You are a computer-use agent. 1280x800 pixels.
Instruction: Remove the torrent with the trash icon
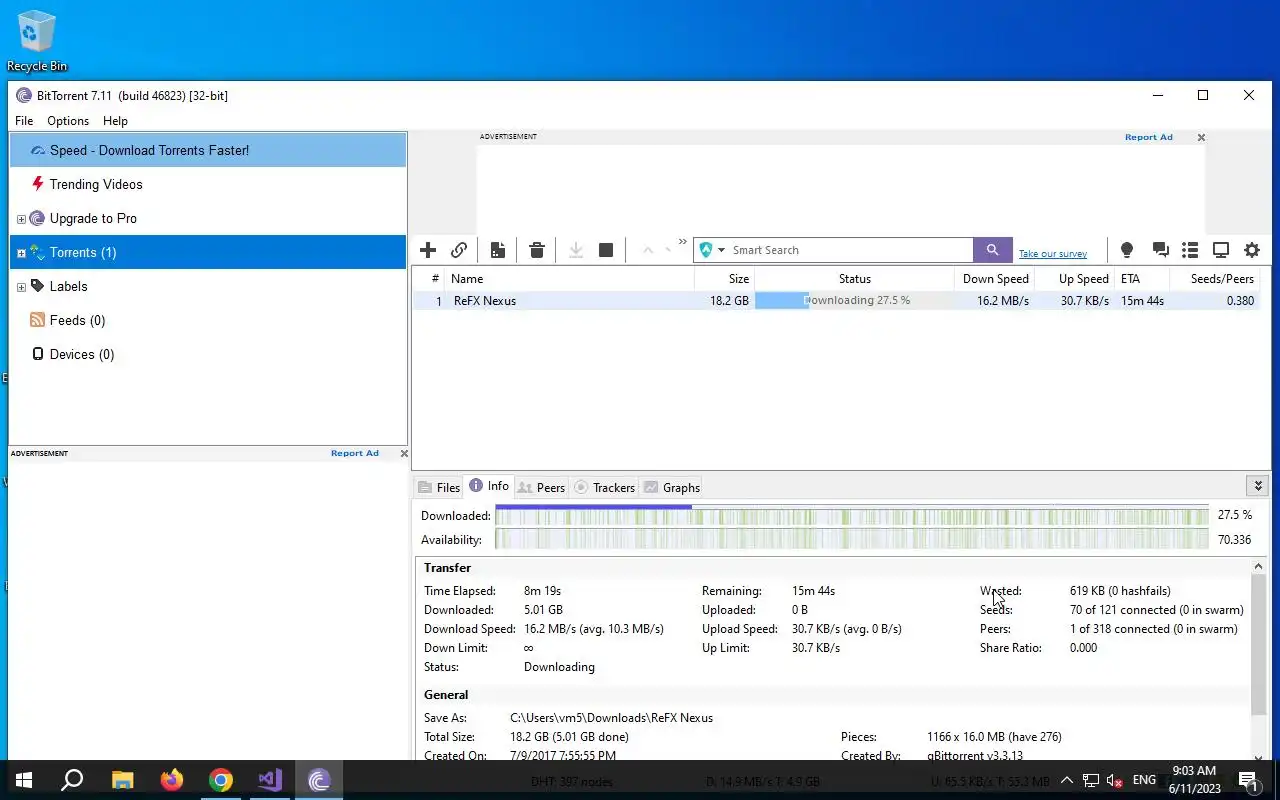(537, 250)
